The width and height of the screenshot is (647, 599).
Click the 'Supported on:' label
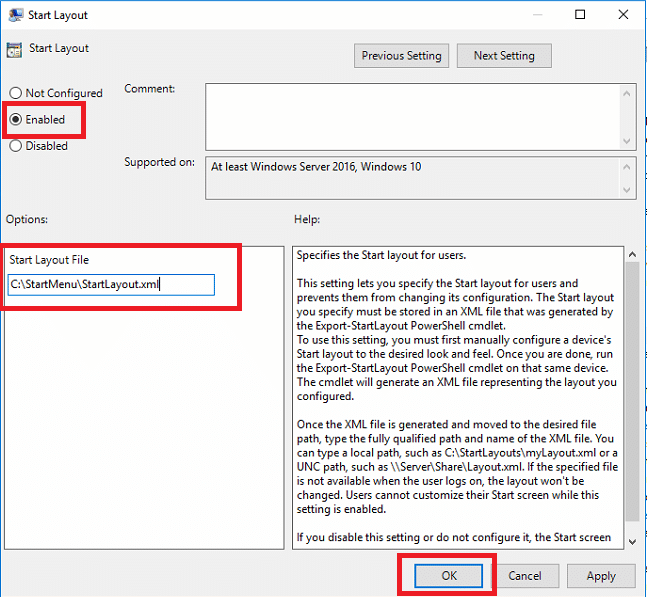pyautogui.click(x=159, y=162)
